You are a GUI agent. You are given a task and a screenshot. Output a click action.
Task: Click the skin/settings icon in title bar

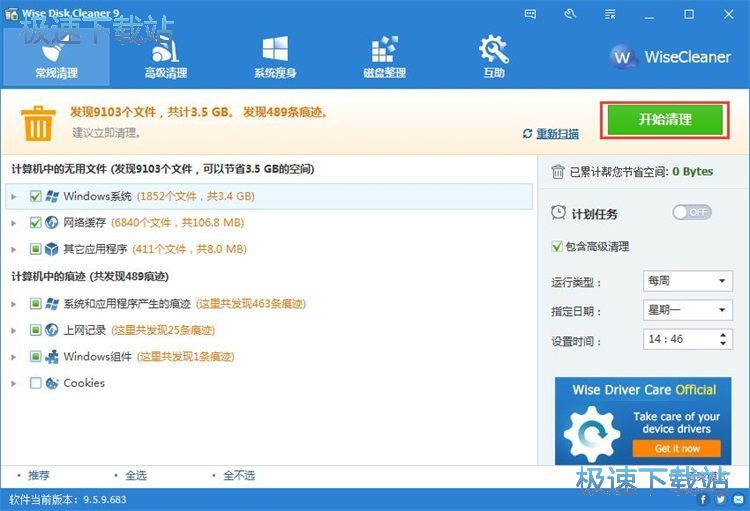click(570, 14)
